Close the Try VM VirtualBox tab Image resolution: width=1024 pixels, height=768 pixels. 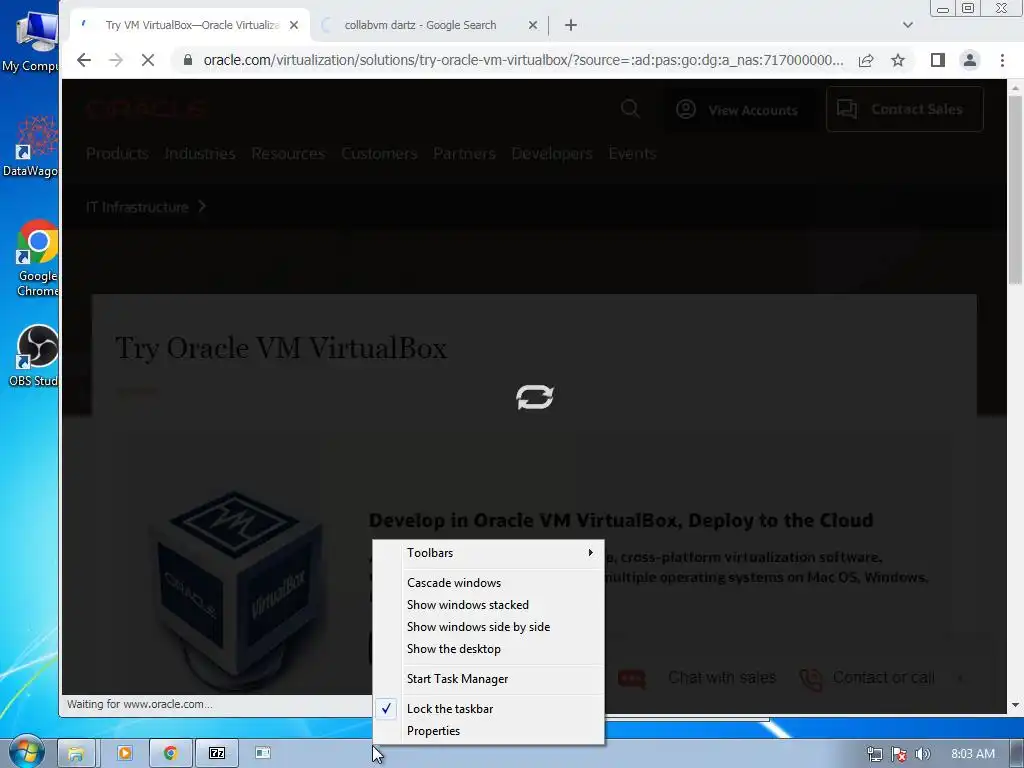(294, 25)
